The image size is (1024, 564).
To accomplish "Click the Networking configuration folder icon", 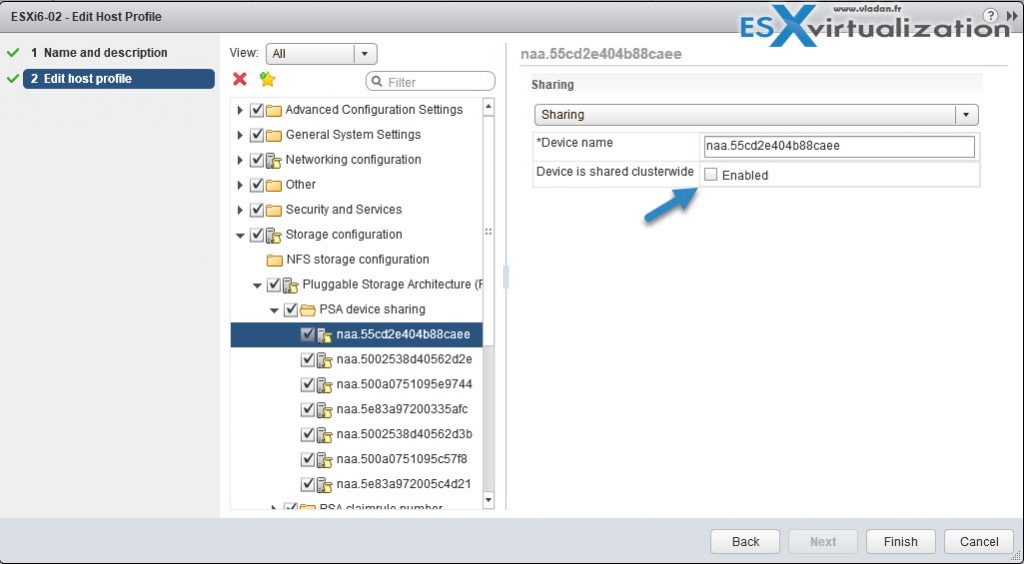I will point(274,160).
